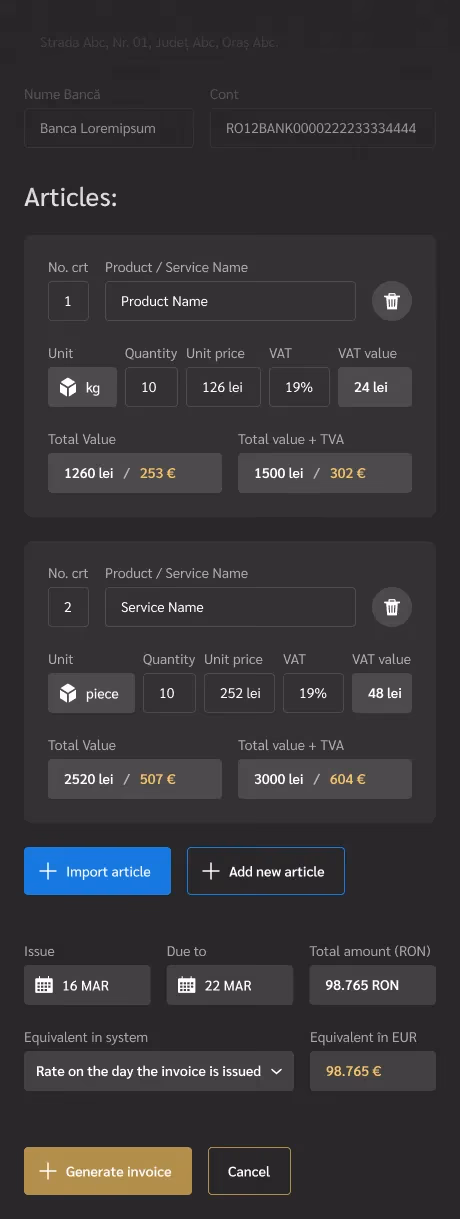The image size is (460, 1219).
Task: Edit the Product Name field
Action: point(230,301)
